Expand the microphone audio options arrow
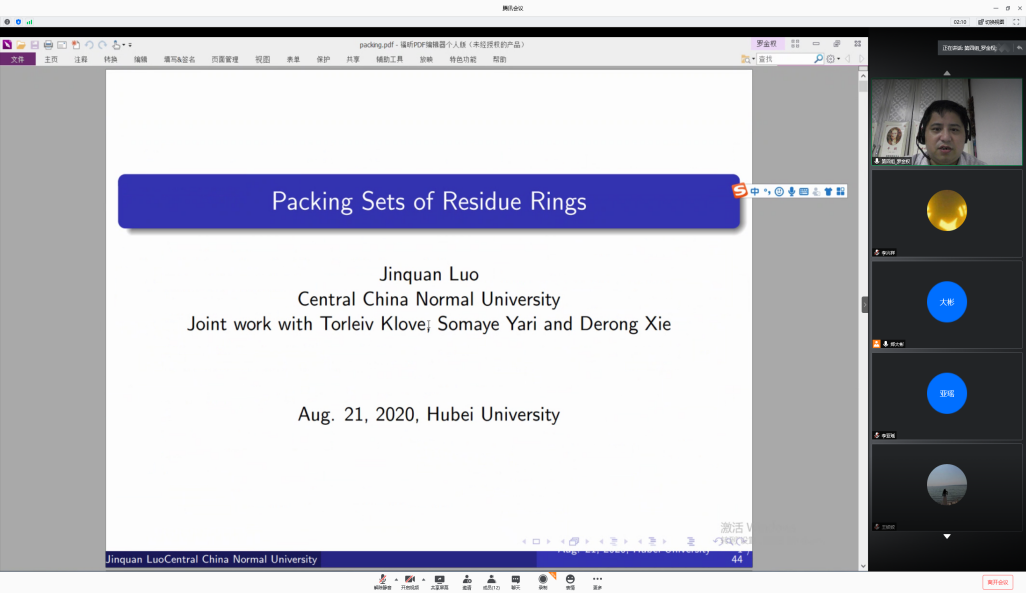 click(396, 579)
